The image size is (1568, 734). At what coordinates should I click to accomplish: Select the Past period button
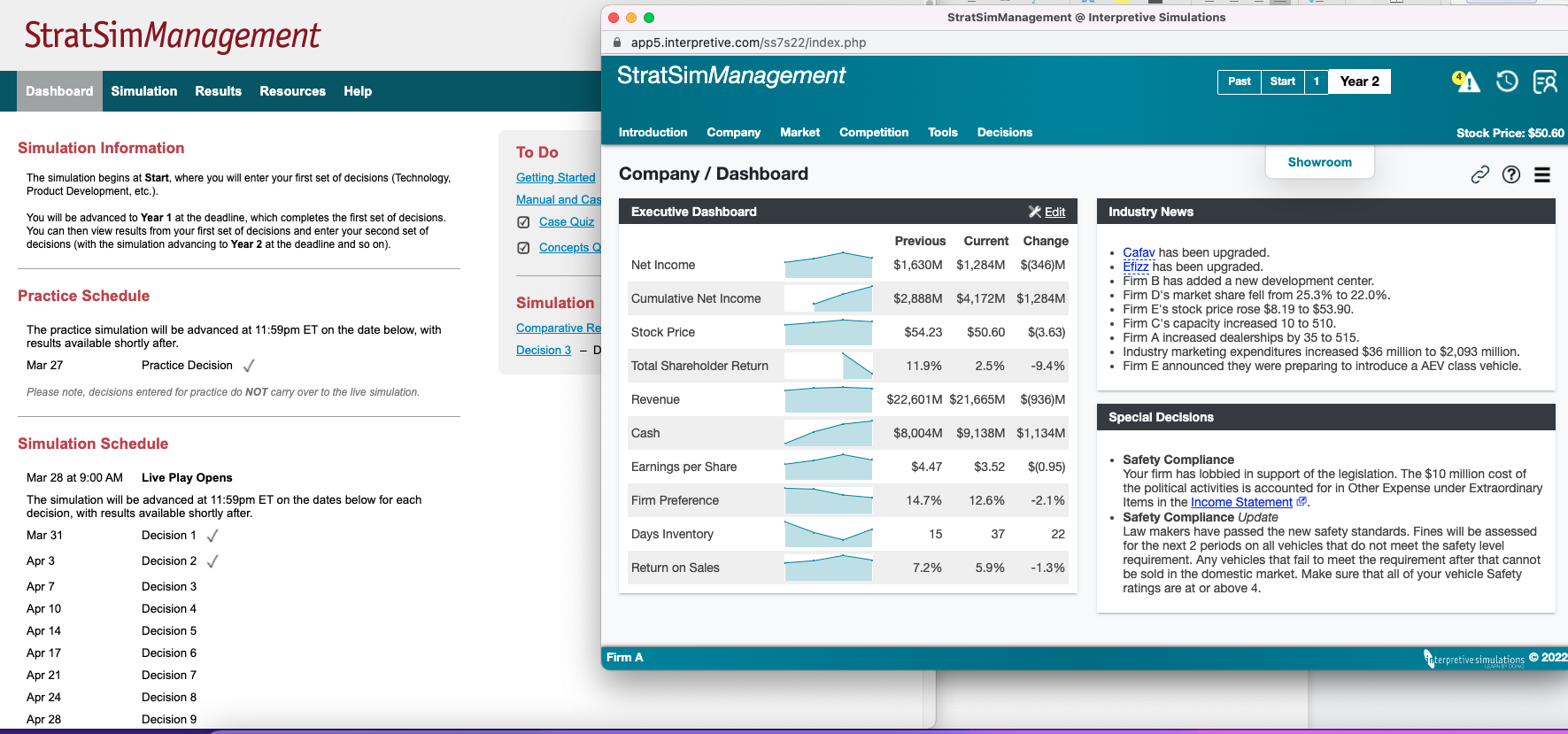[x=1240, y=81]
